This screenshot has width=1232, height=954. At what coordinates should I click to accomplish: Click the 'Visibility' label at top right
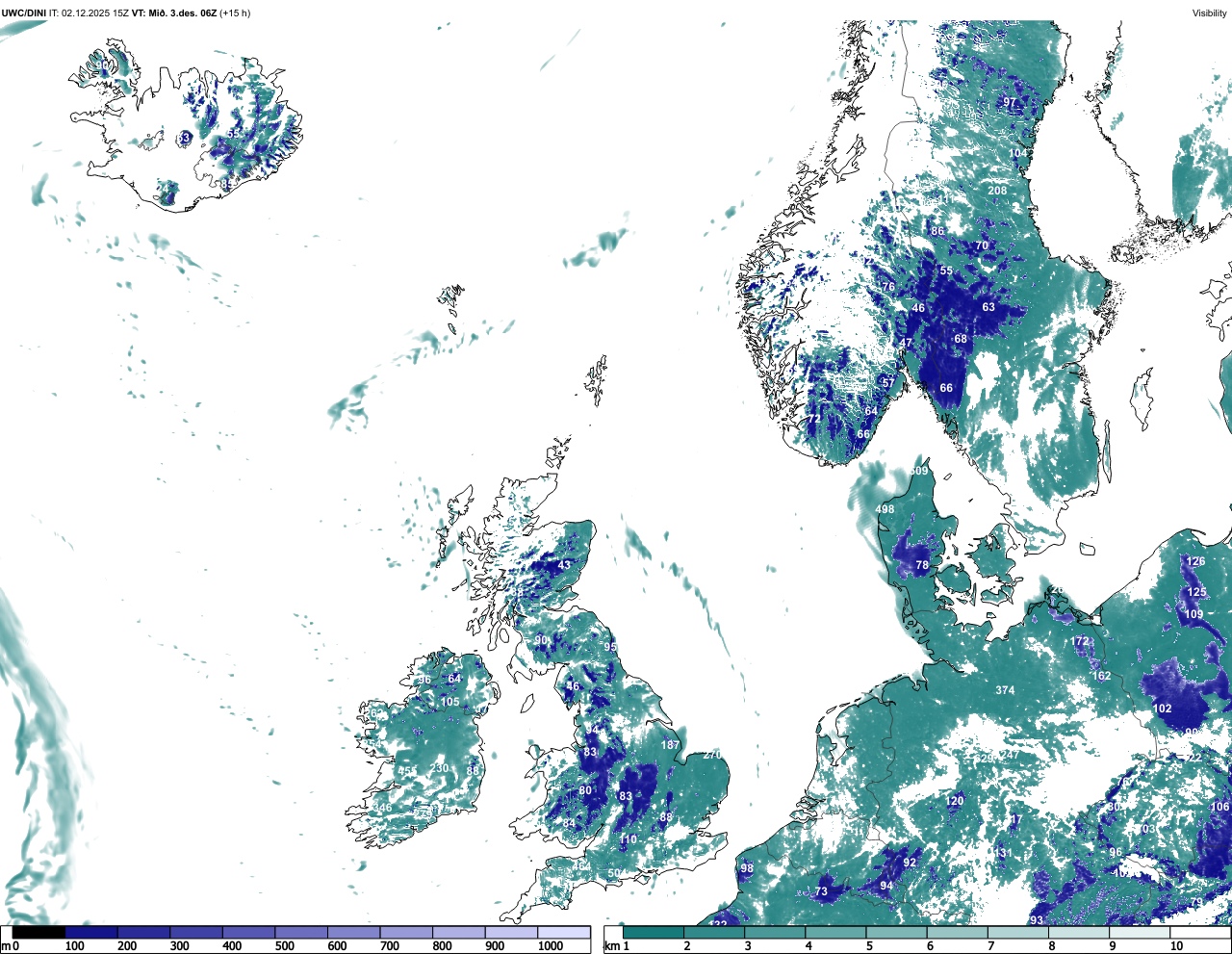point(1210,13)
